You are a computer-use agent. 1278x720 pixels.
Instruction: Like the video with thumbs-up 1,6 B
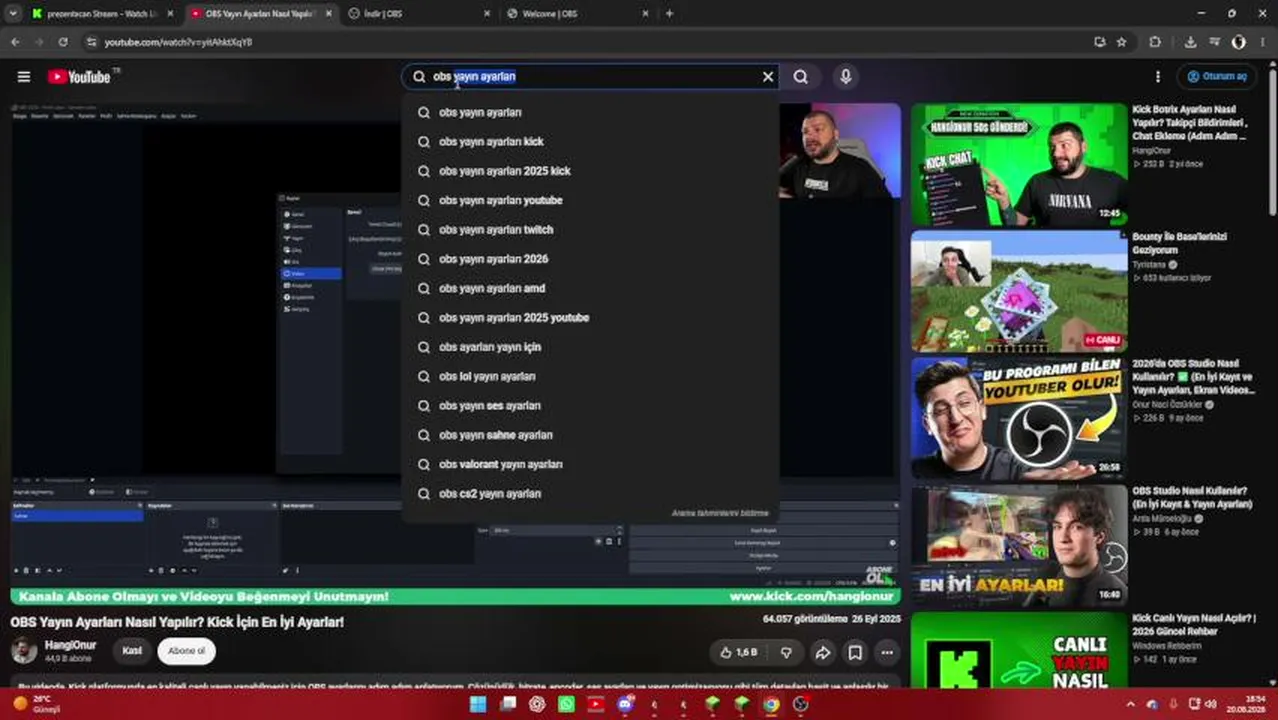(739, 652)
